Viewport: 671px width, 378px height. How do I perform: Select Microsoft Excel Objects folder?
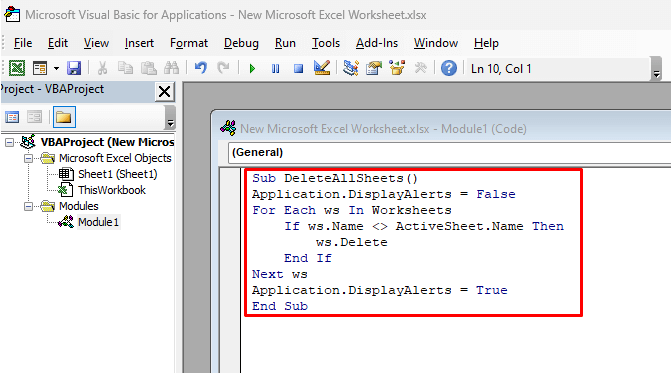(x=115, y=158)
